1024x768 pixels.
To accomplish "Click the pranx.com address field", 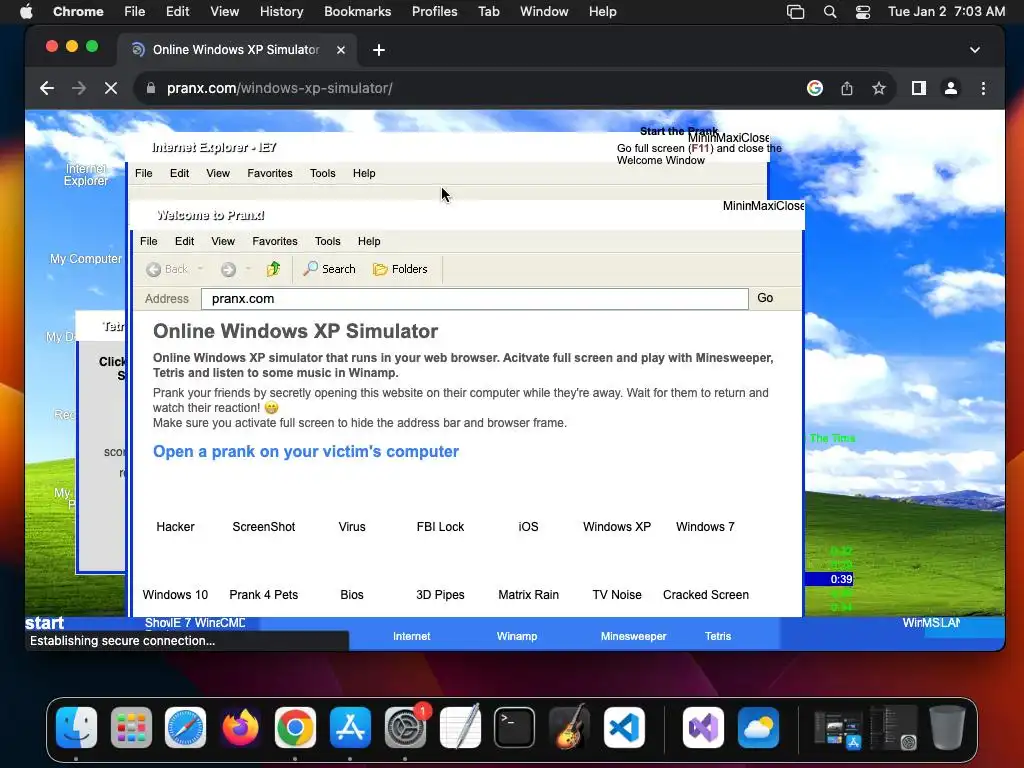I will click(x=475, y=299).
